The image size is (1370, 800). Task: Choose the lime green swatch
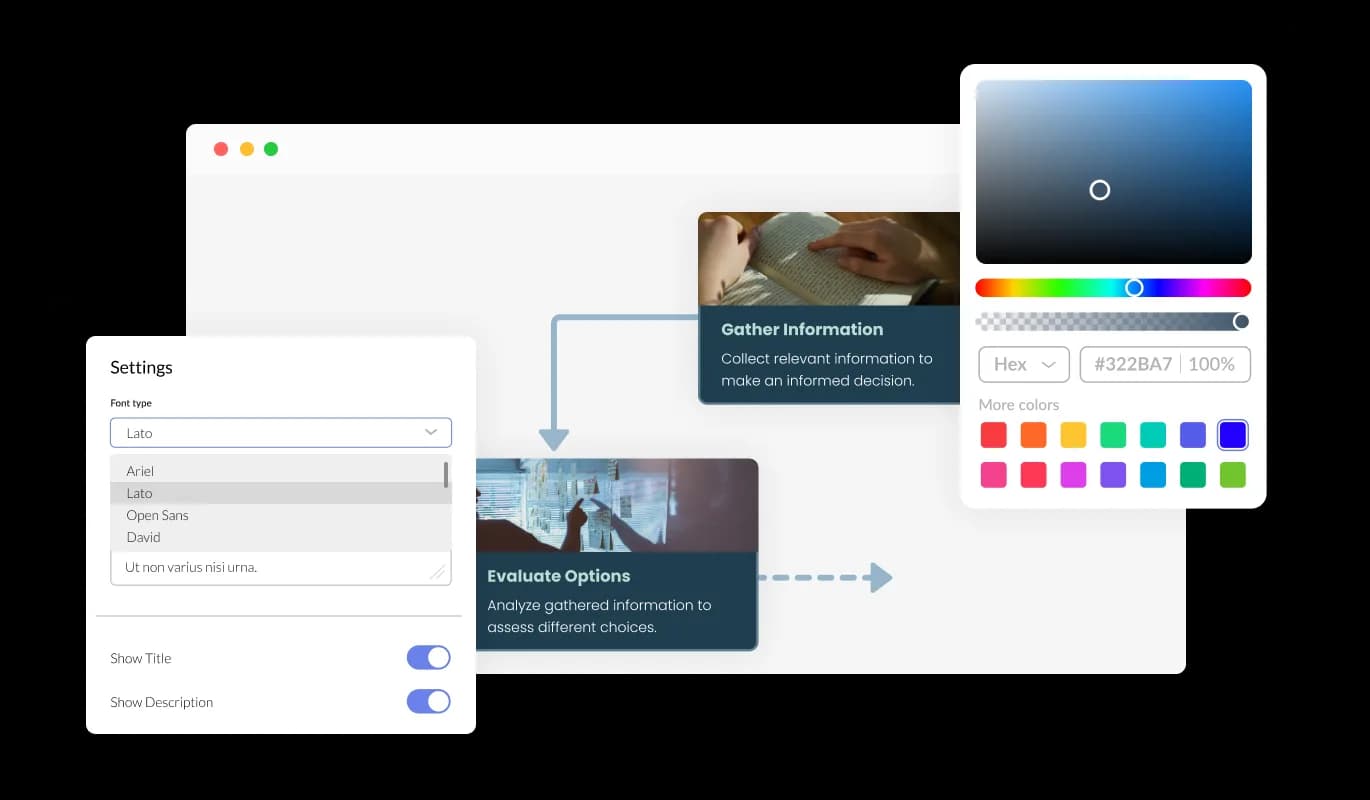click(1233, 475)
